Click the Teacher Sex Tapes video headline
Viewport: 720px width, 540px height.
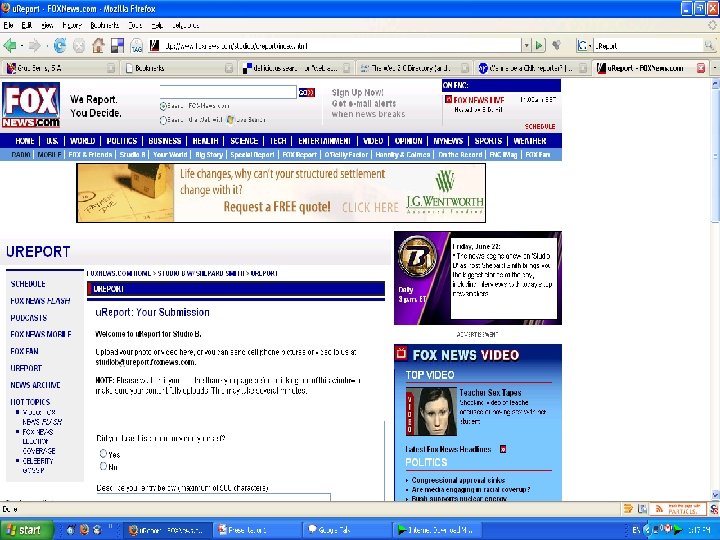(490, 393)
